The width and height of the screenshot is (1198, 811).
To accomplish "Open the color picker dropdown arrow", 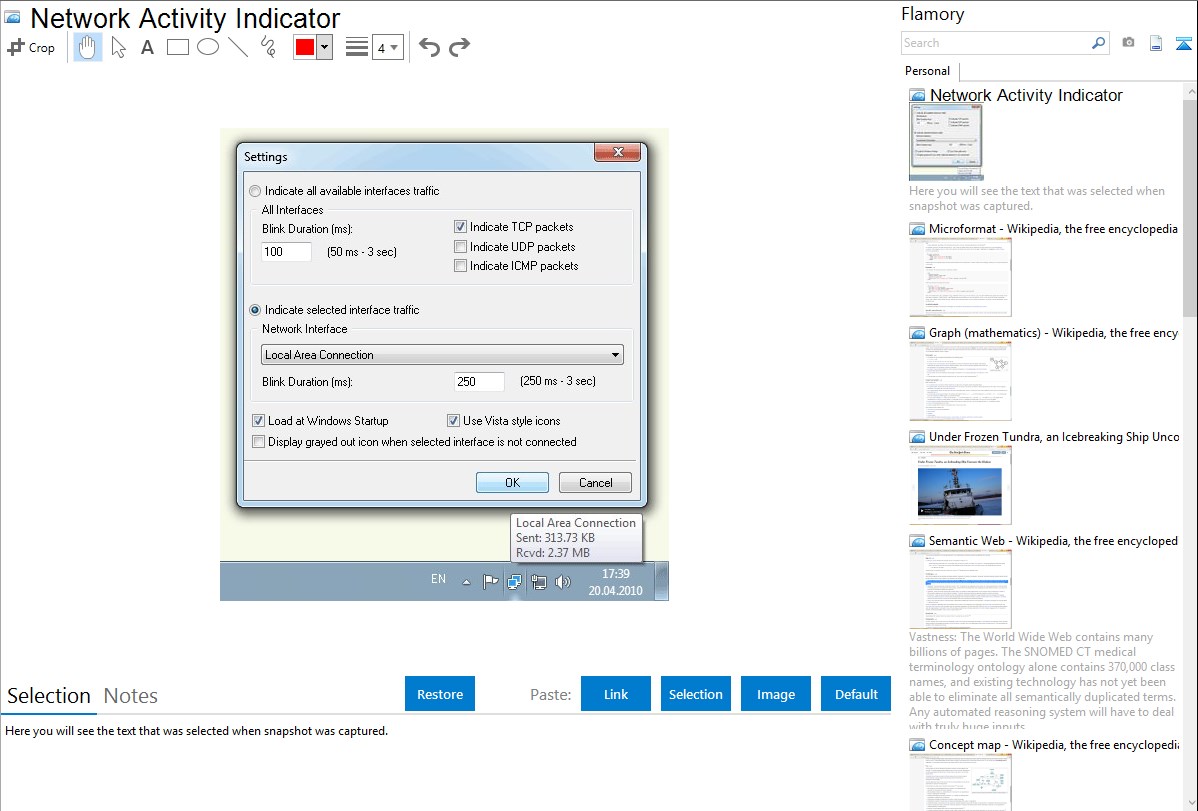I will pos(325,47).
